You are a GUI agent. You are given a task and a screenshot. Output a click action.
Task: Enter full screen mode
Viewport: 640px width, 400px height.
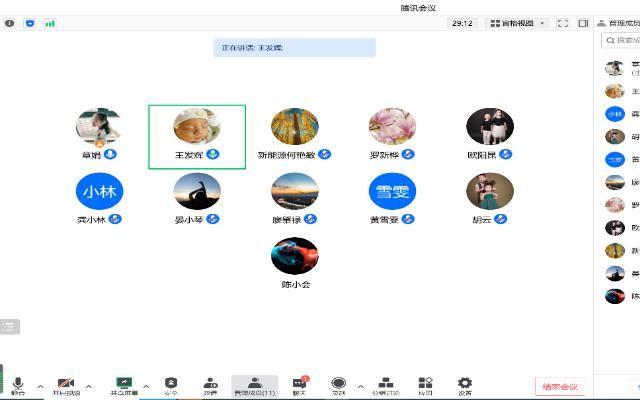[563, 23]
